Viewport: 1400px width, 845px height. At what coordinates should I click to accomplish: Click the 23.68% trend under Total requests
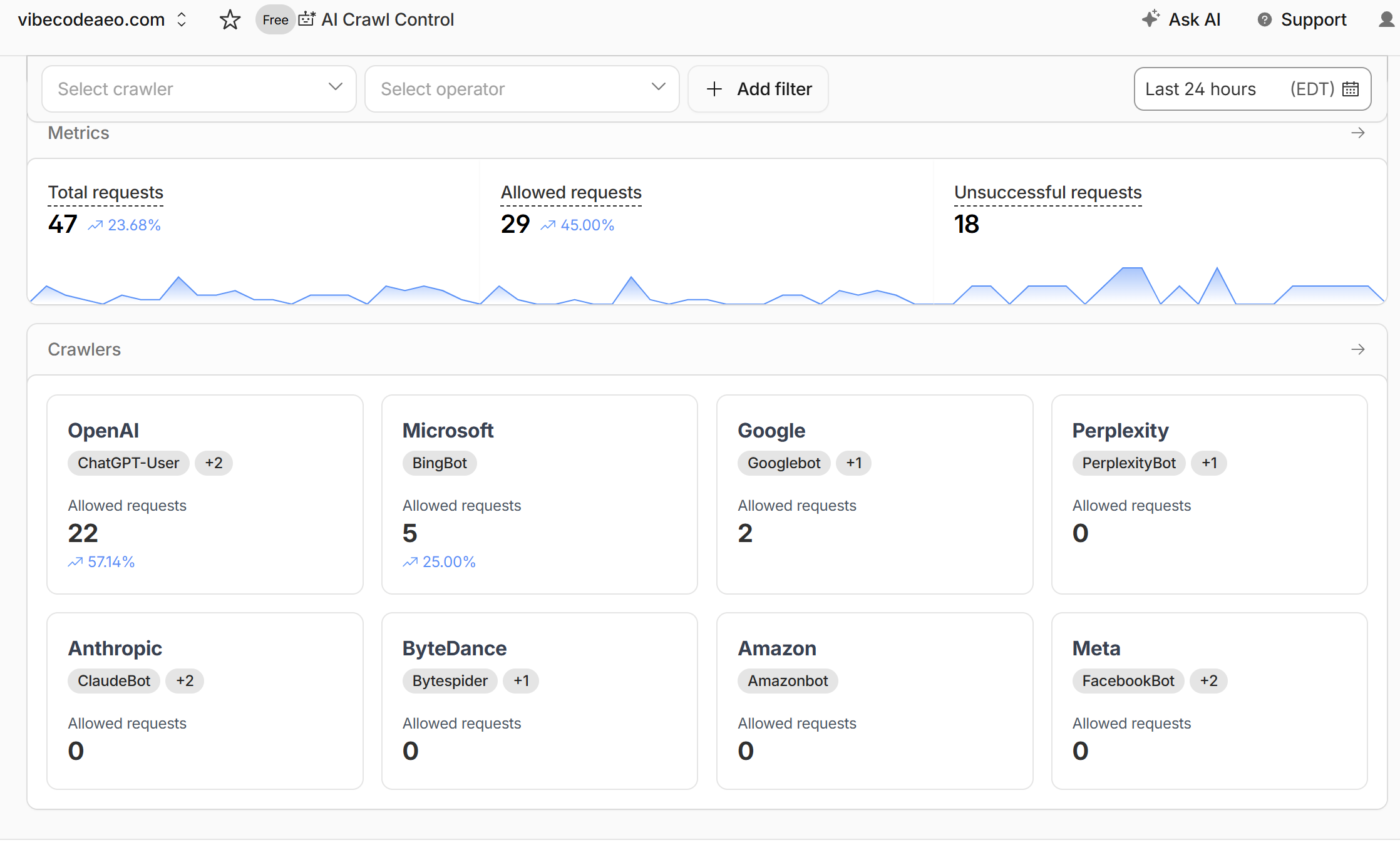click(x=125, y=225)
